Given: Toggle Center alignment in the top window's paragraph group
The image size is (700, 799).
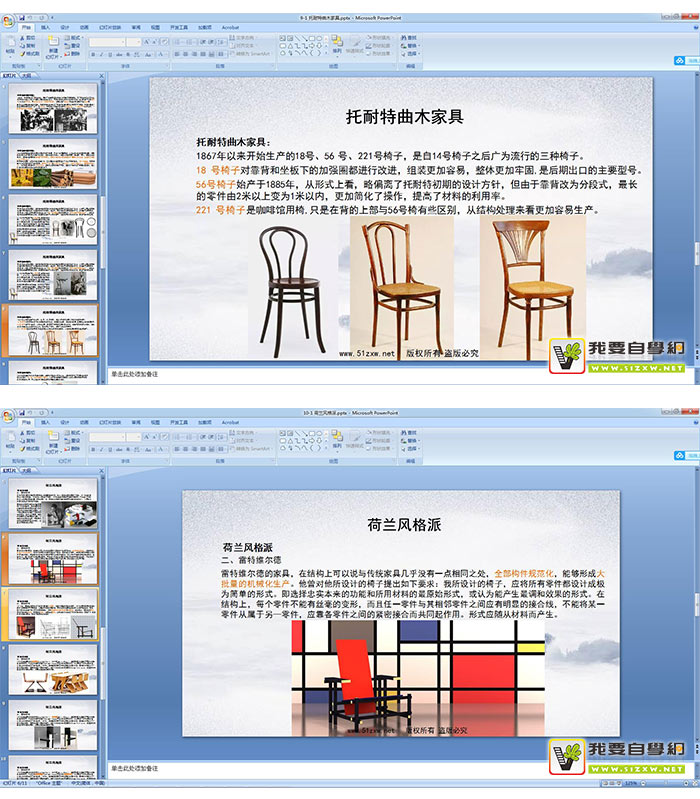Looking at the screenshot, I should click(185, 54).
